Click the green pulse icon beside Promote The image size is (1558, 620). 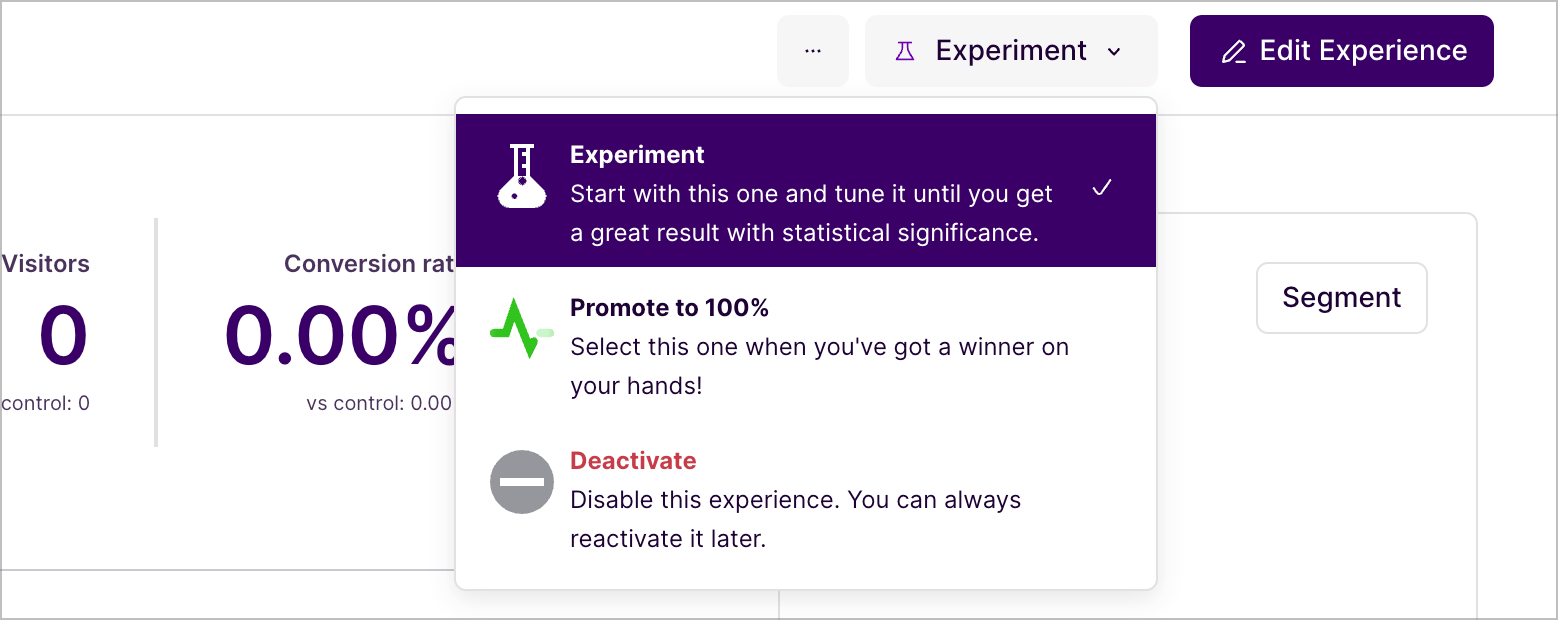click(521, 328)
